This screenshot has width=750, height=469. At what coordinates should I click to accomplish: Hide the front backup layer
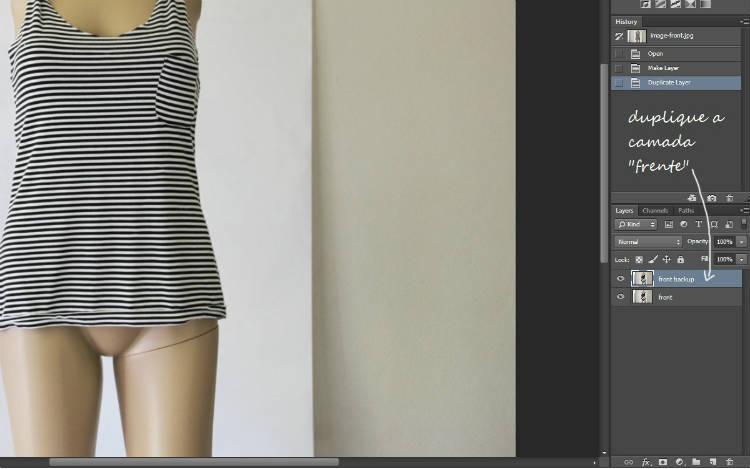(620, 279)
